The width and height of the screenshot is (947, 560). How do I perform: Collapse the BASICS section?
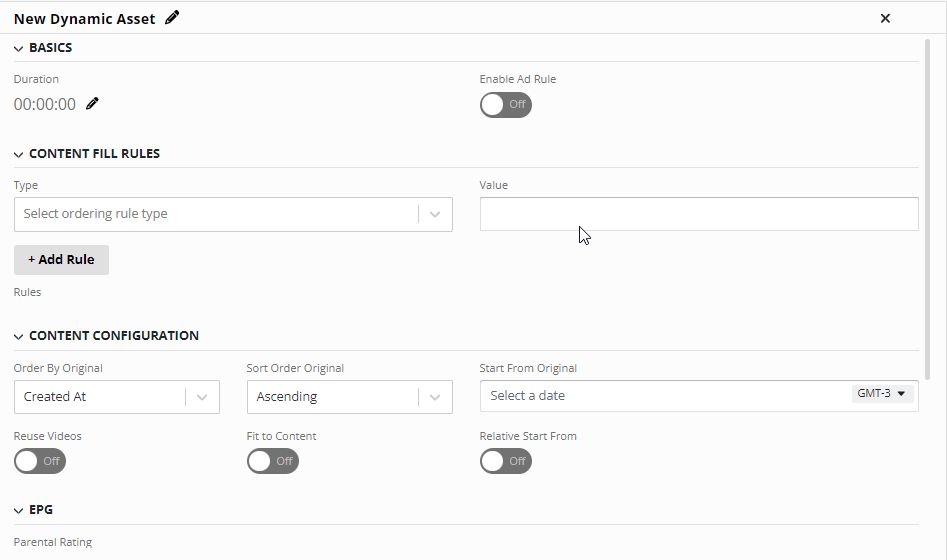click(x=18, y=48)
